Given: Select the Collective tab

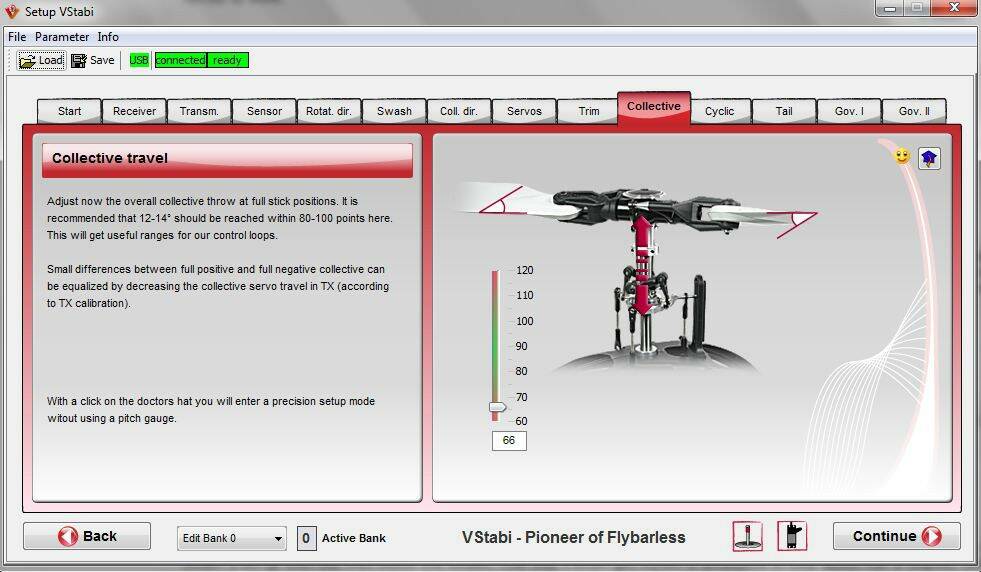Looking at the screenshot, I should coord(654,107).
